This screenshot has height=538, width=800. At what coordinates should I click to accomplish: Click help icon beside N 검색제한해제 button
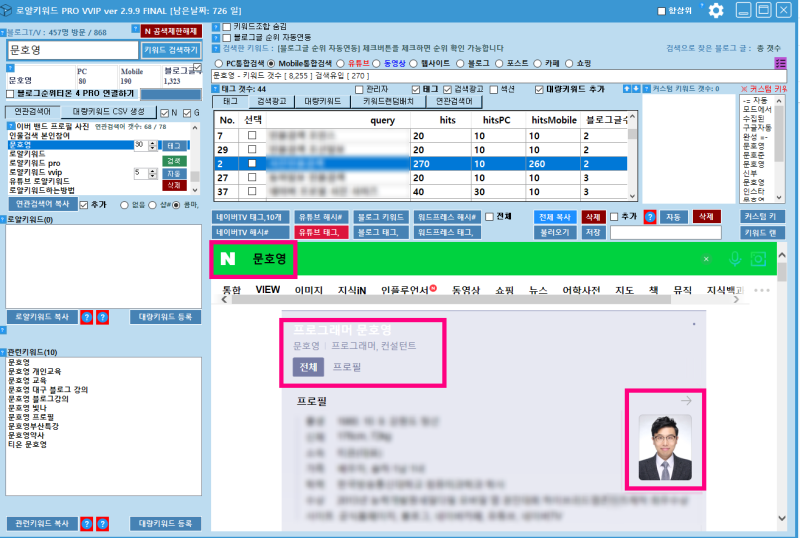click(135, 30)
